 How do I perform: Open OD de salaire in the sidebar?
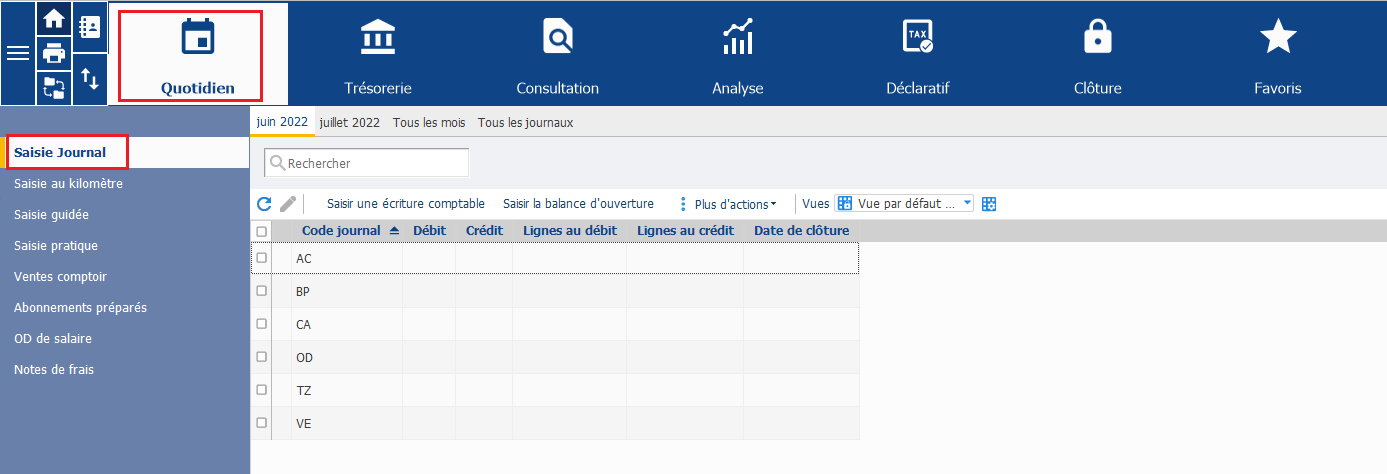pos(125,339)
